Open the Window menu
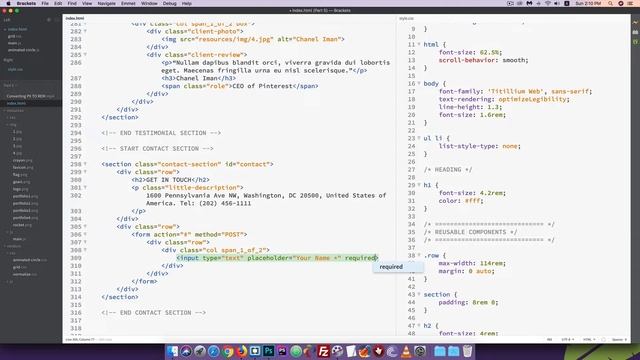The height and width of the screenshot is (360, 640). point(149,3)
